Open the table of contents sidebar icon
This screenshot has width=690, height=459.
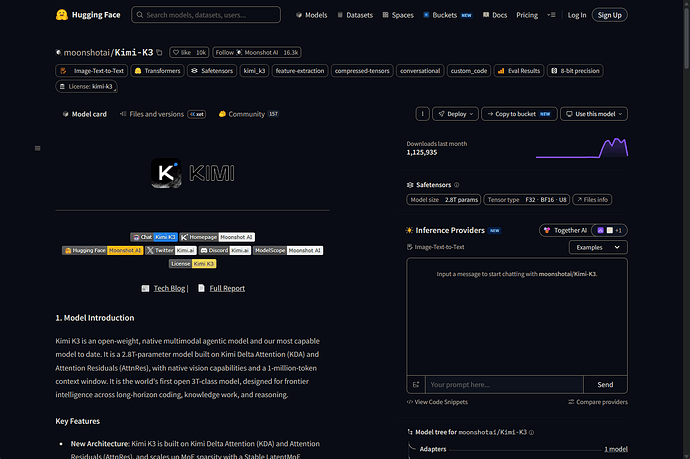(x=37, y=148)
